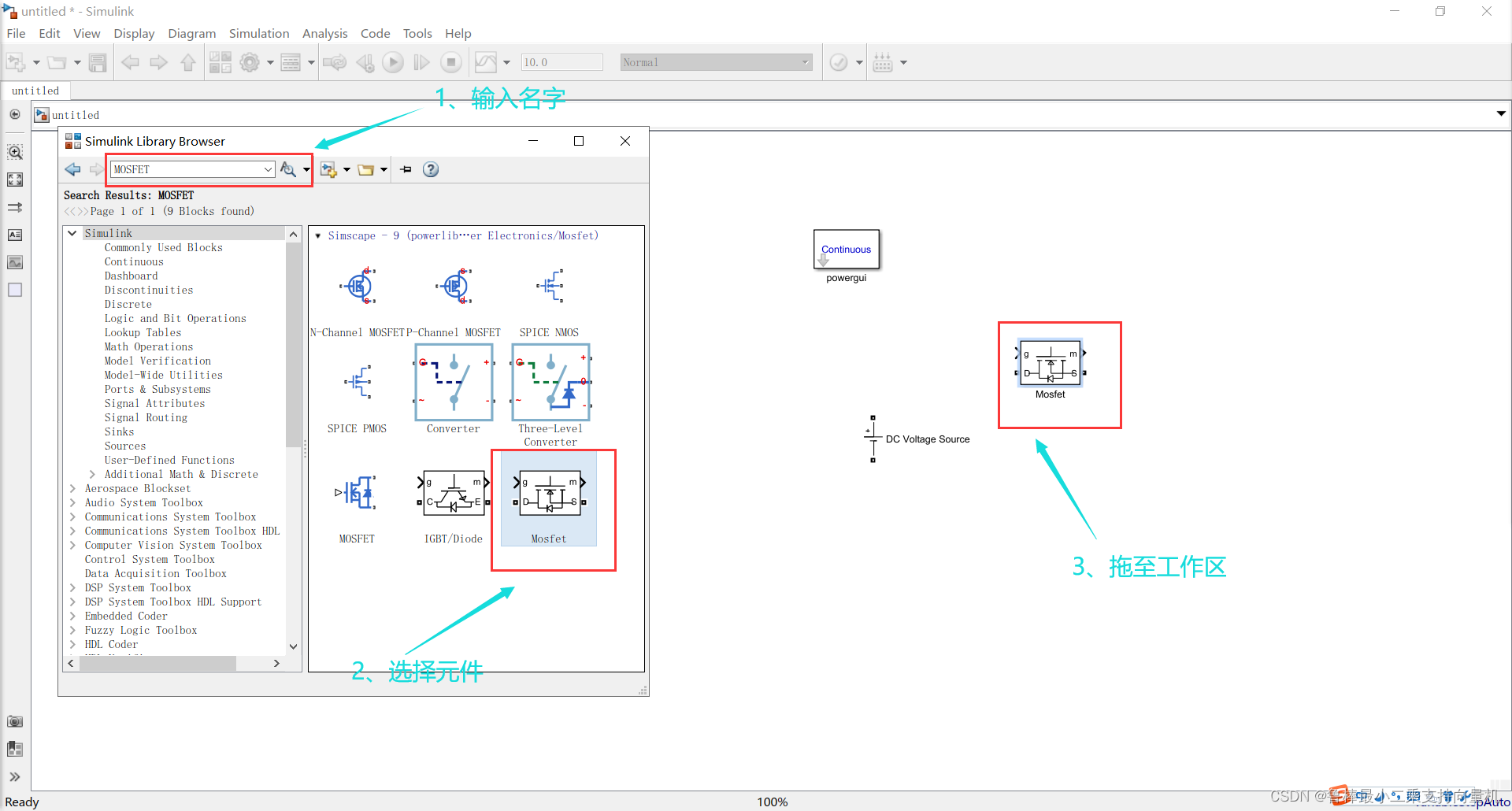This screenshot has height=811, width=1512.
Task: Click the Library Browser back arrow
Action: pyautogui.click(x=73, y=169)
